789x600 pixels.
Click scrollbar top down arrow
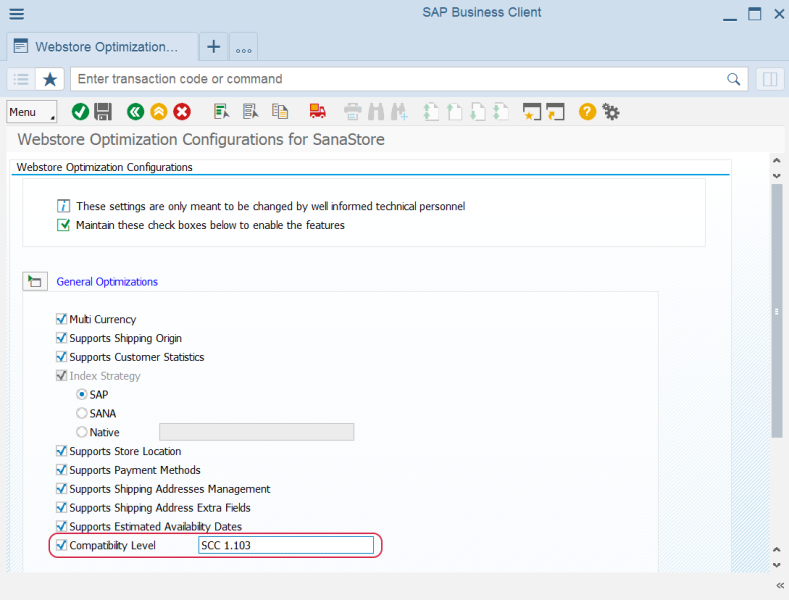coord(776,176)
